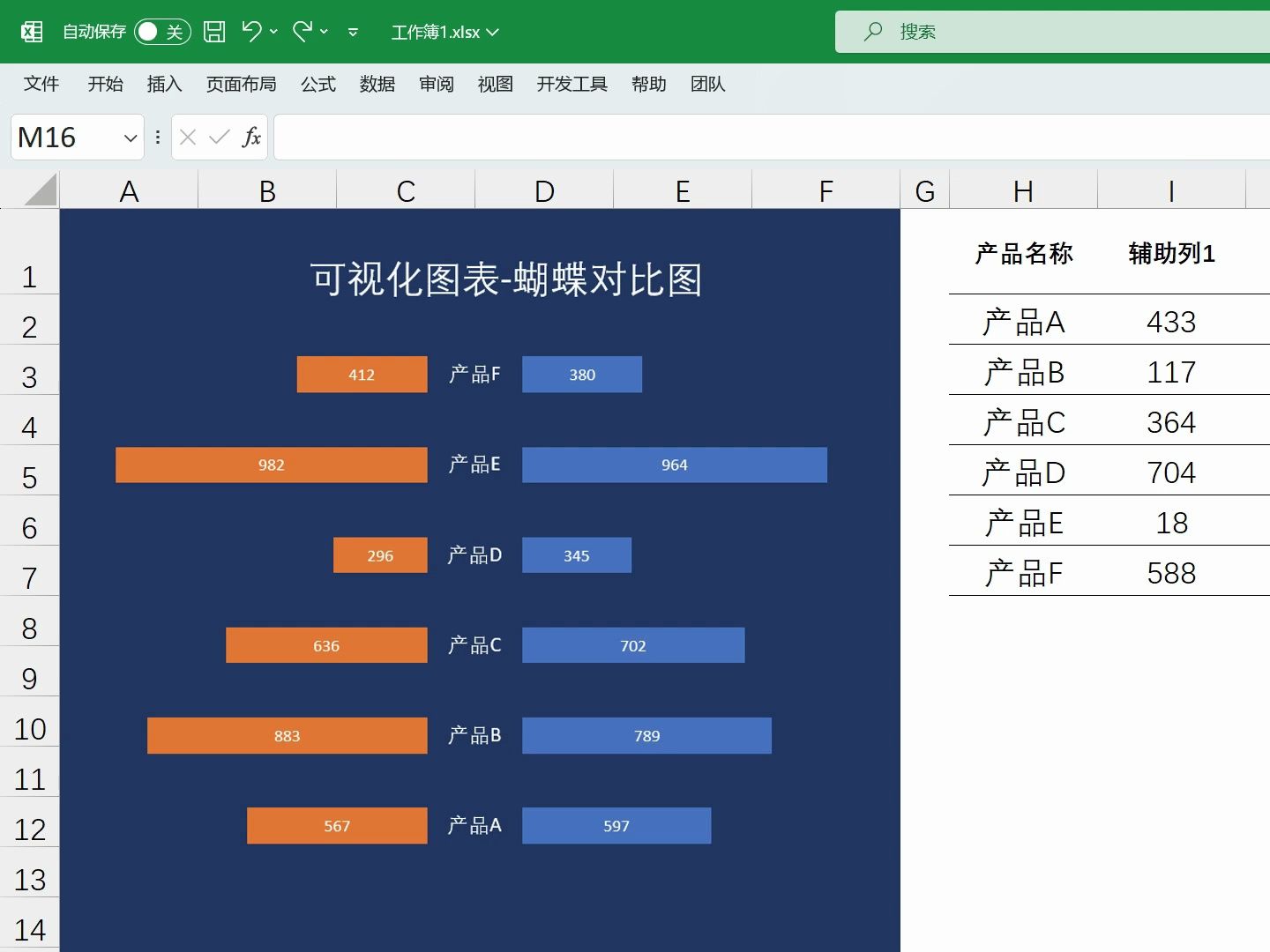This screenshot has height=952, width=1270.
Task: Click the Save disk icon
Action: tap(214, 32)
